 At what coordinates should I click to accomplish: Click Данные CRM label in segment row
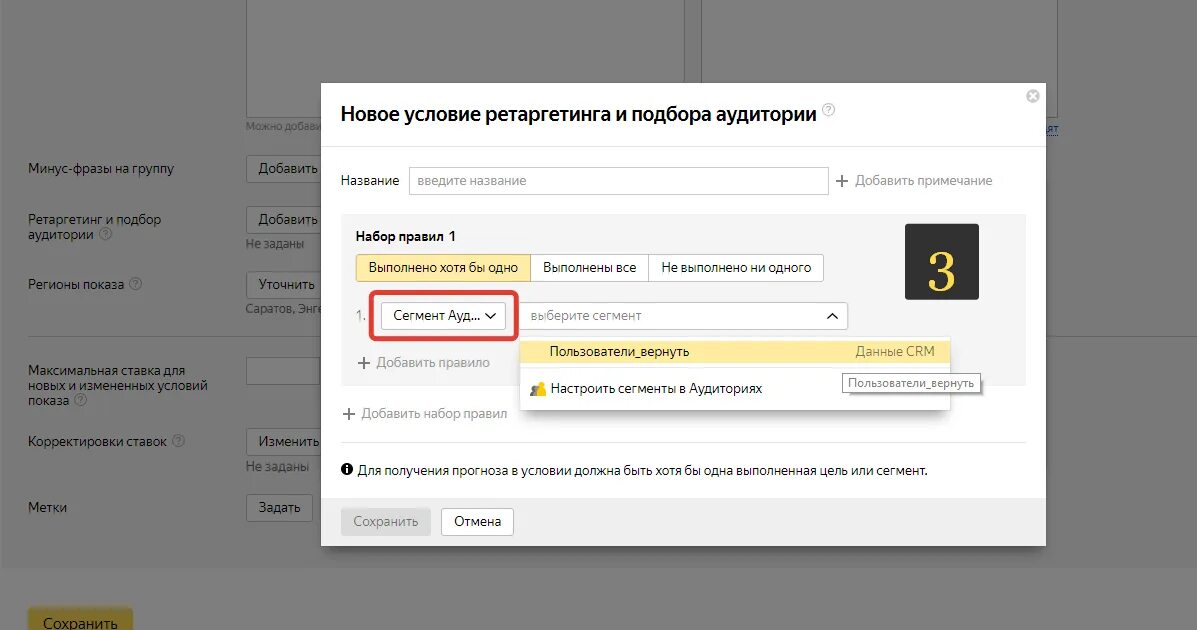pos(895,352)
